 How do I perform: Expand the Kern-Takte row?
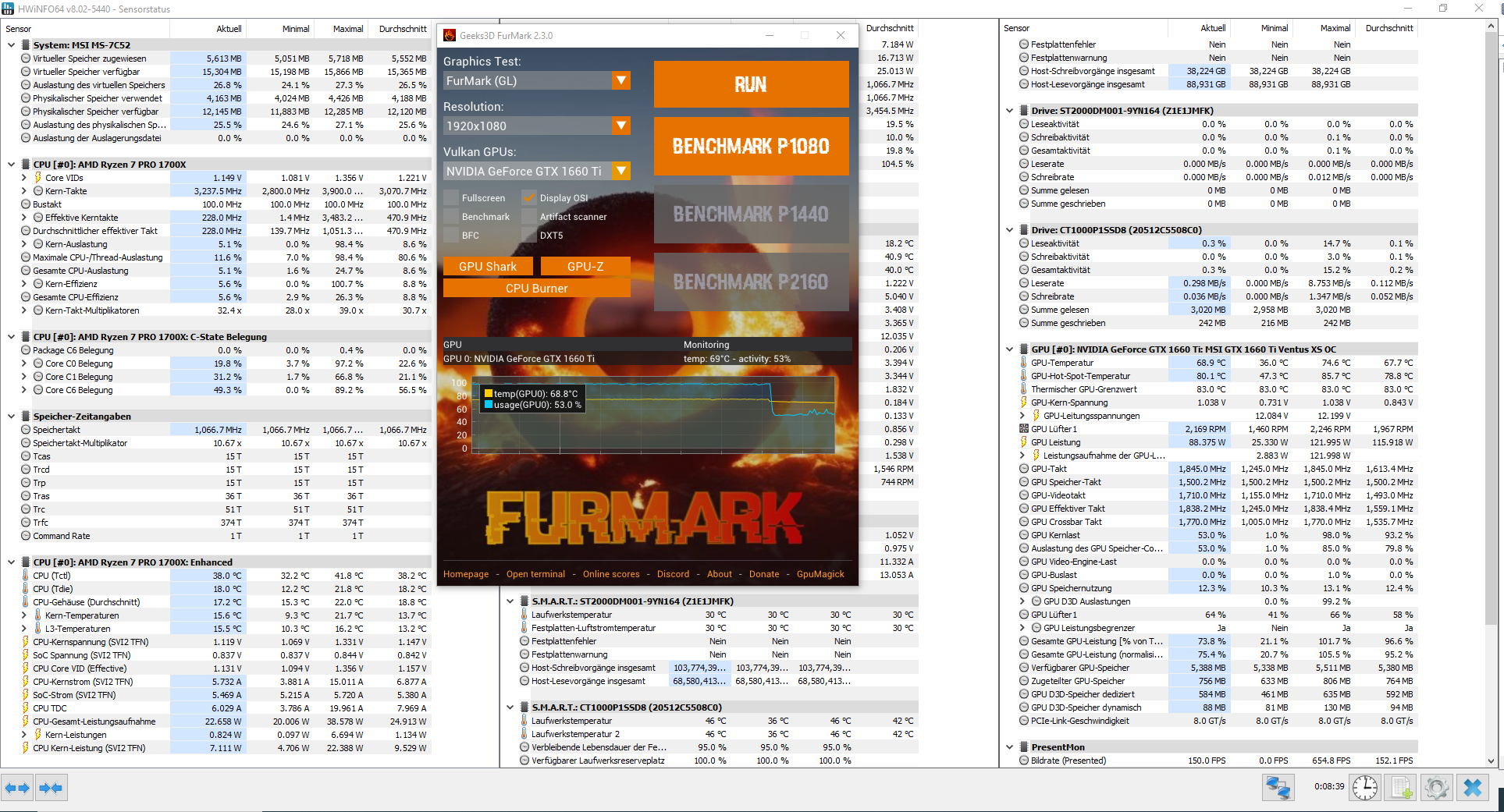pos(24,191)
